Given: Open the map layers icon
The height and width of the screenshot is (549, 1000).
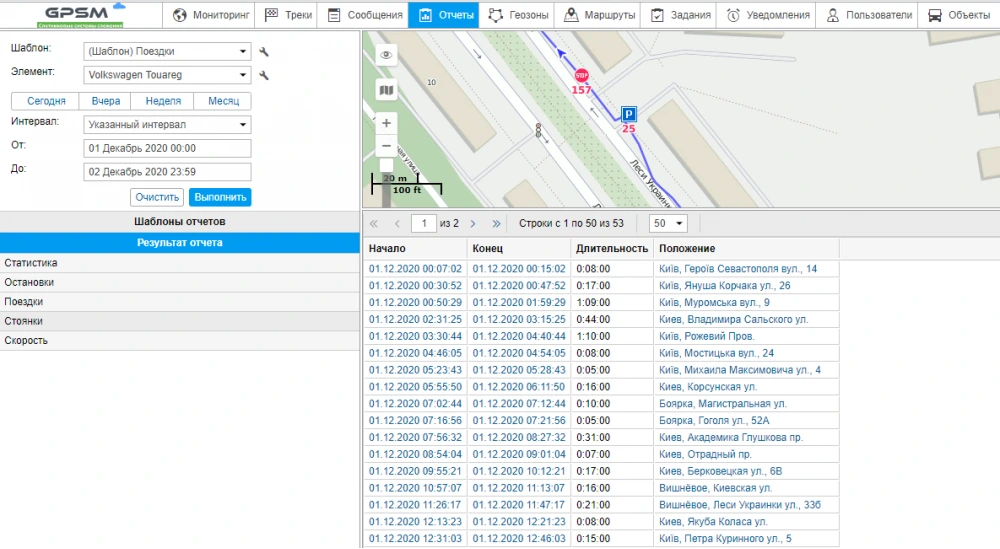Looking at the screenshot, I should coord(386,90).
